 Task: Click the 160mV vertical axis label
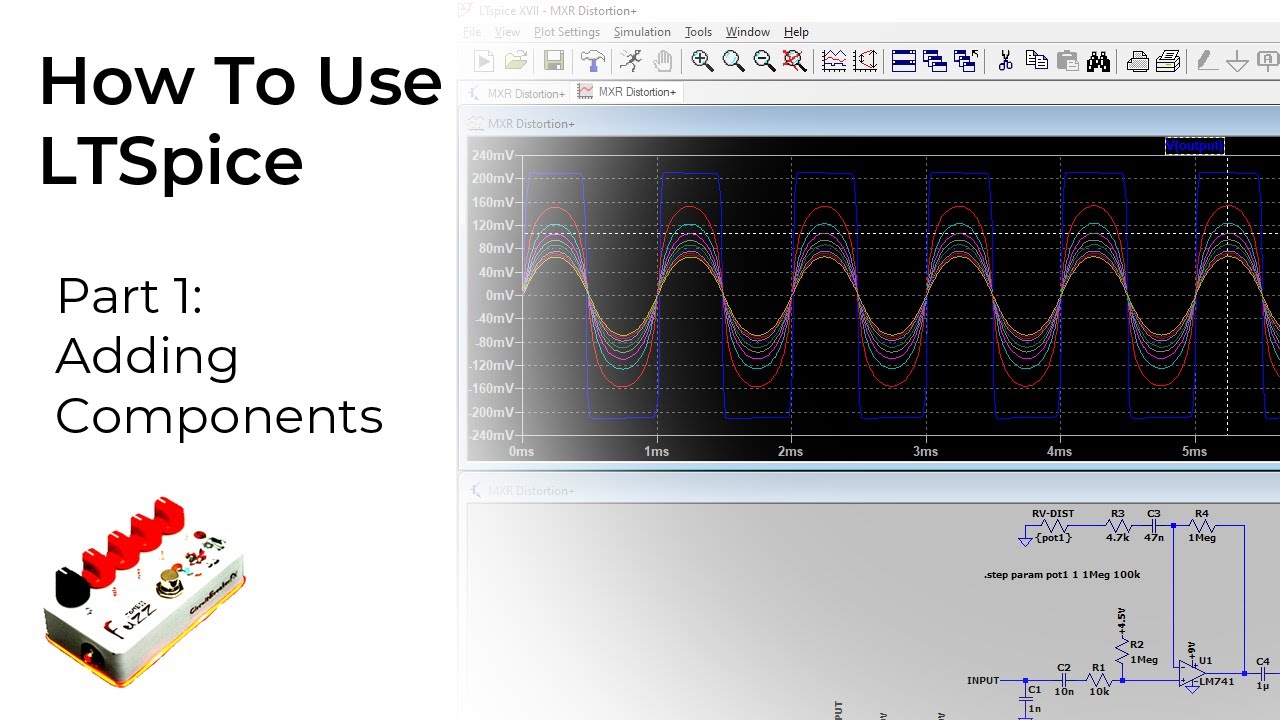click(494, 203)
